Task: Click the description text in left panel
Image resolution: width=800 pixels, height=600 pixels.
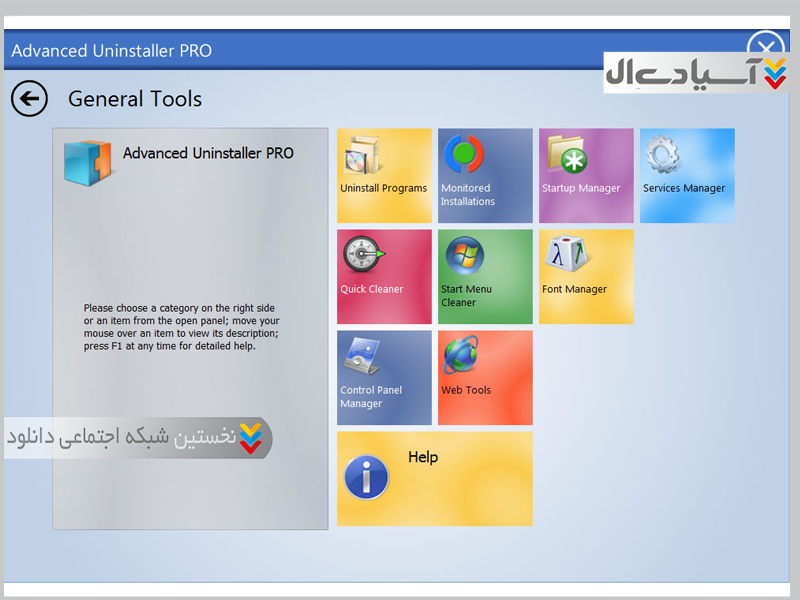Action: (x=180, y=327)
